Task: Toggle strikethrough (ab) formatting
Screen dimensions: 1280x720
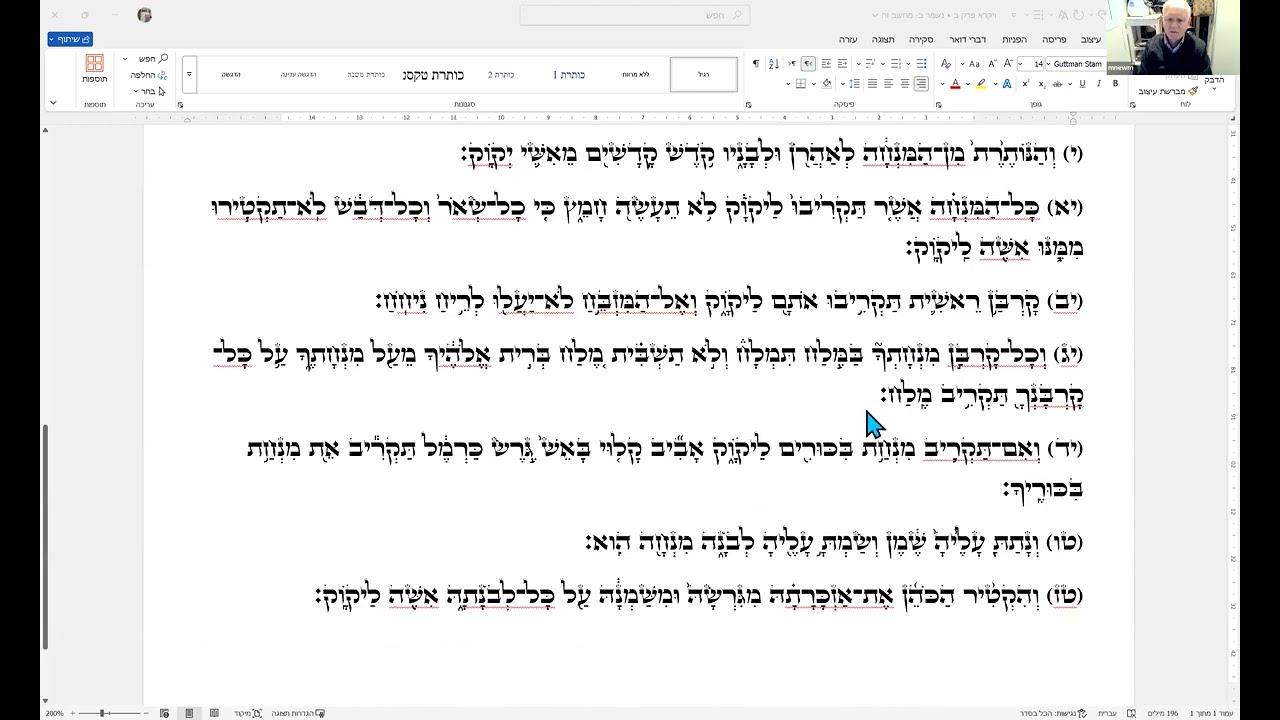Action: (1057, 84)
